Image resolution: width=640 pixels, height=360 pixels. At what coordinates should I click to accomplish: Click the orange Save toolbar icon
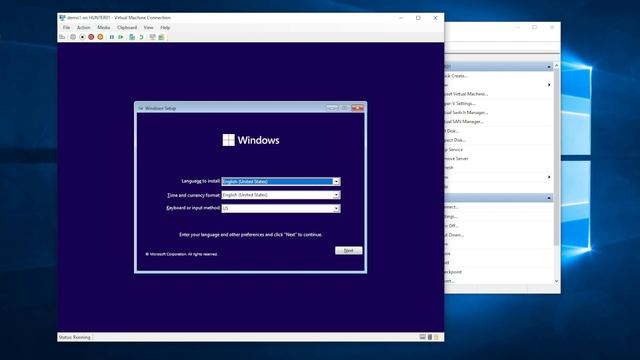click(x=100, y=37)
